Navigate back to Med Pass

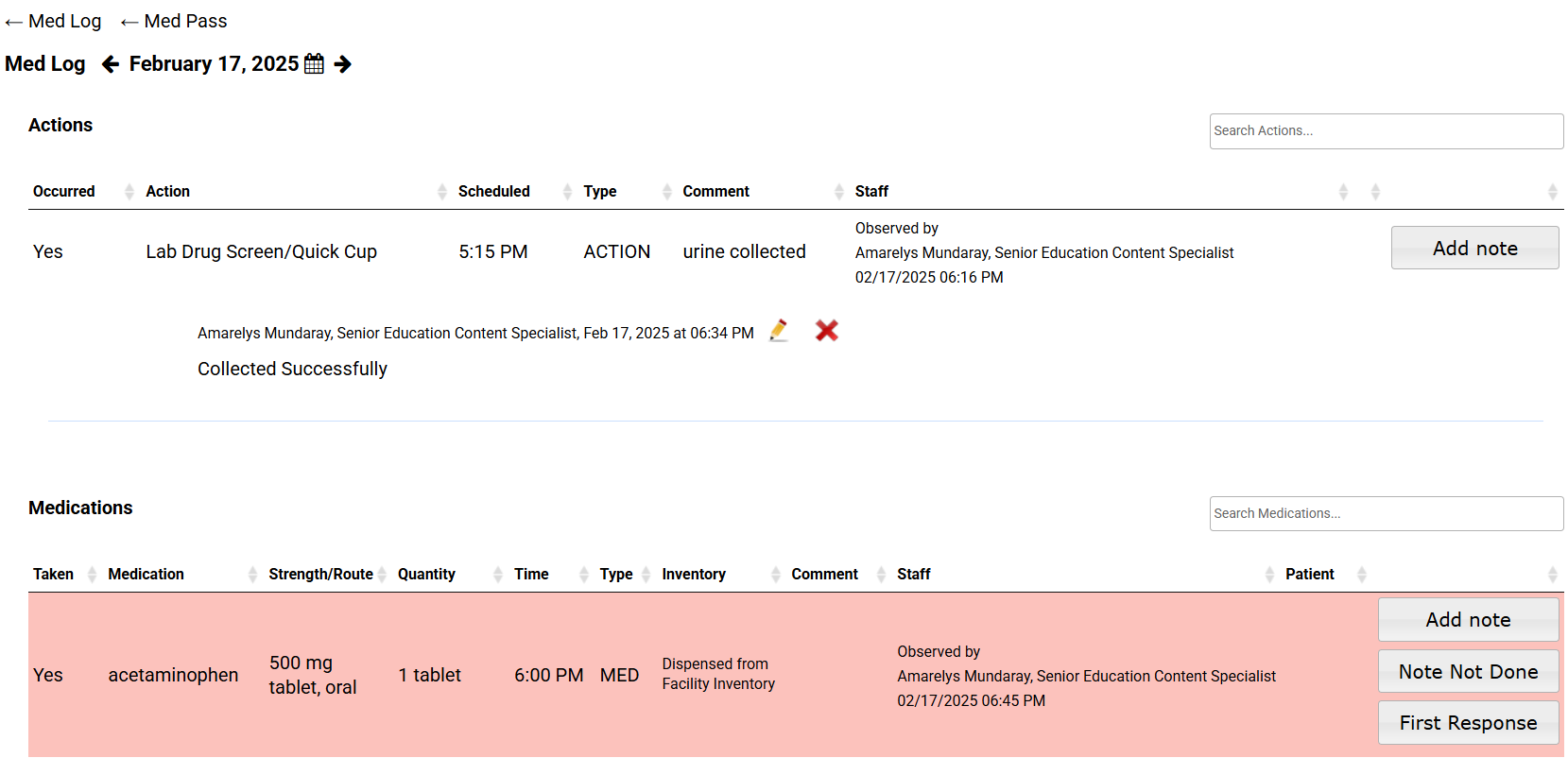click(175, 22)
